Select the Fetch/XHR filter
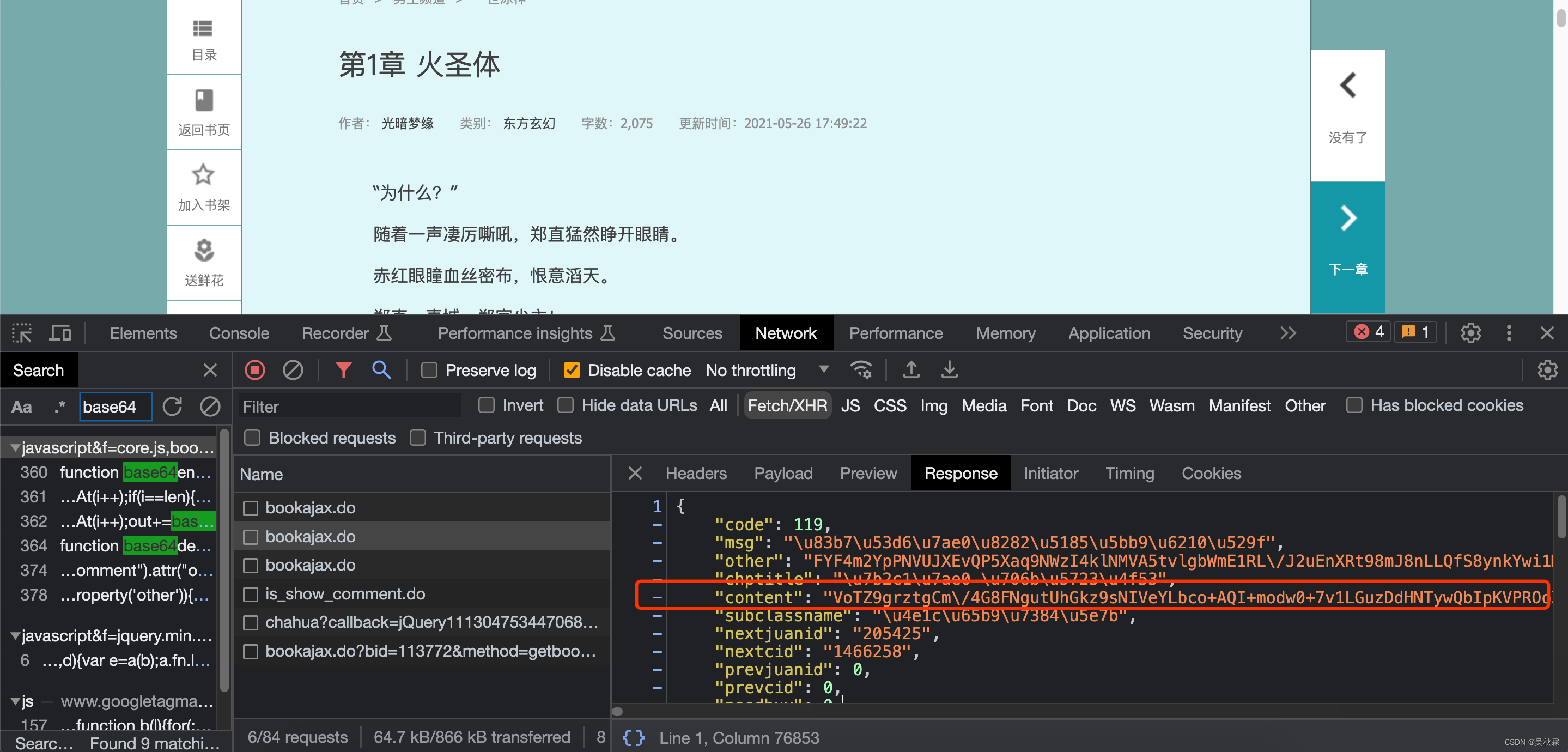 (x=787, y=405)
